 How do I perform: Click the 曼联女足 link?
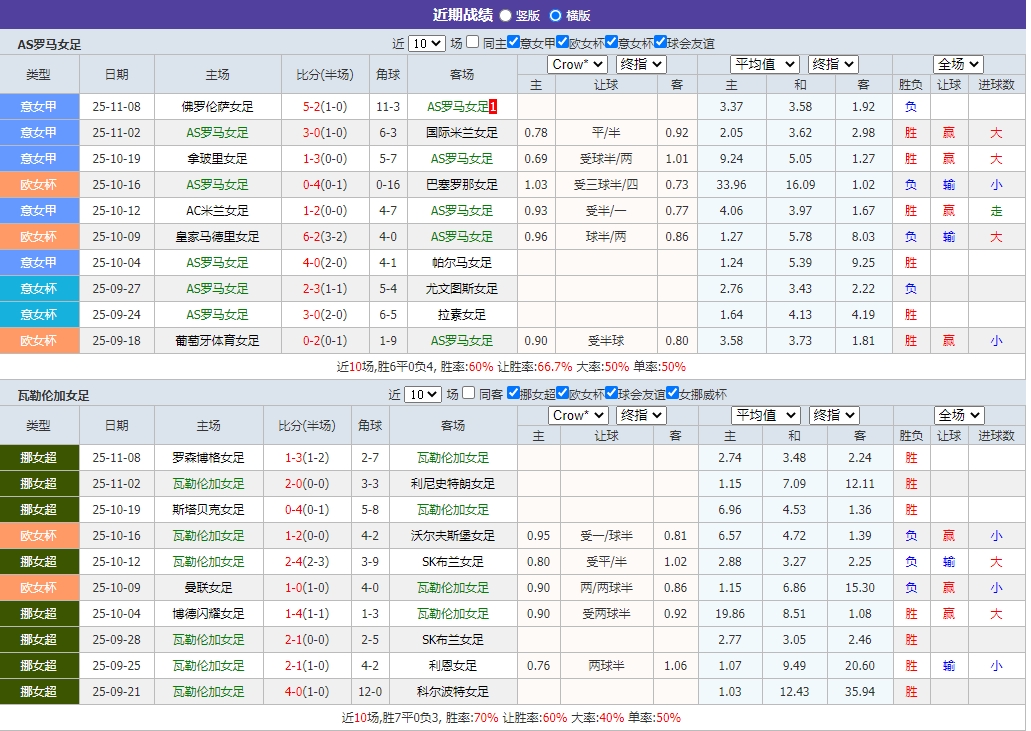coord(210,587)
